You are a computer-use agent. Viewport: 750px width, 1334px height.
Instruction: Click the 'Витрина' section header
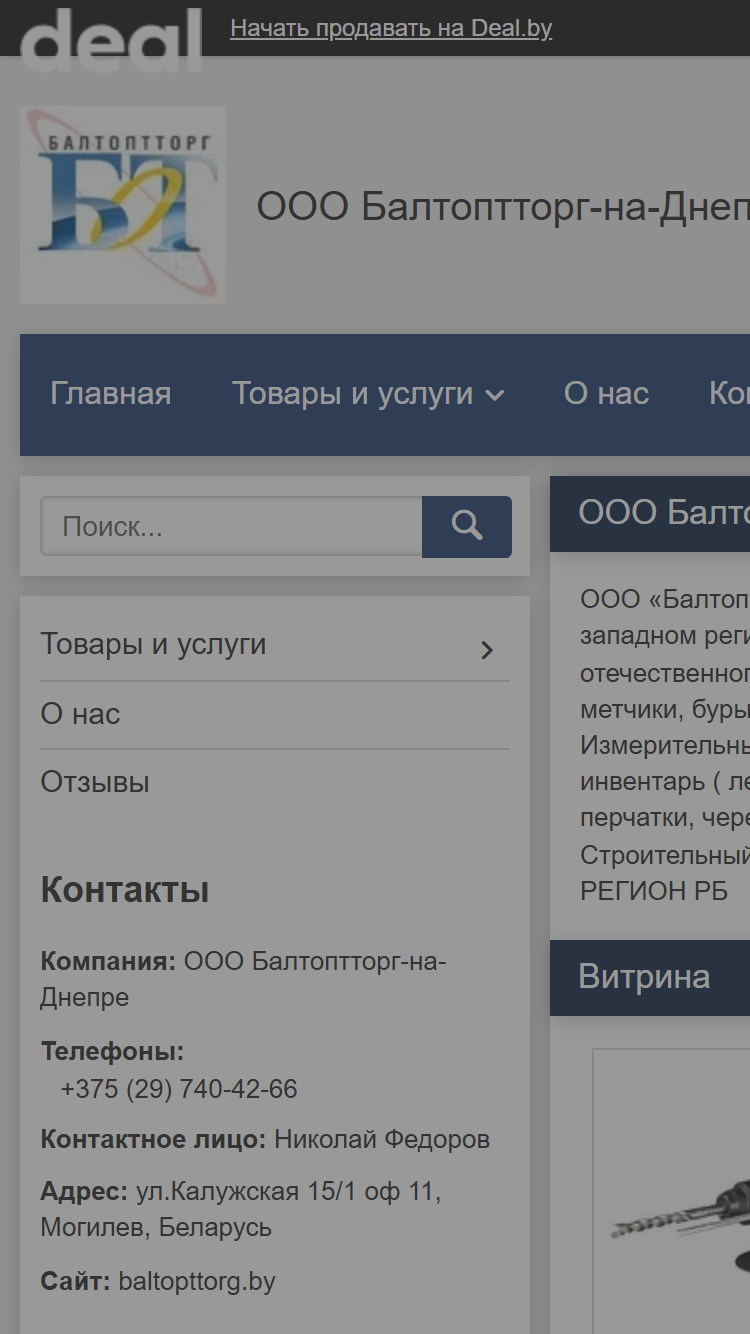pyautogui.click(x=650, y=977)
